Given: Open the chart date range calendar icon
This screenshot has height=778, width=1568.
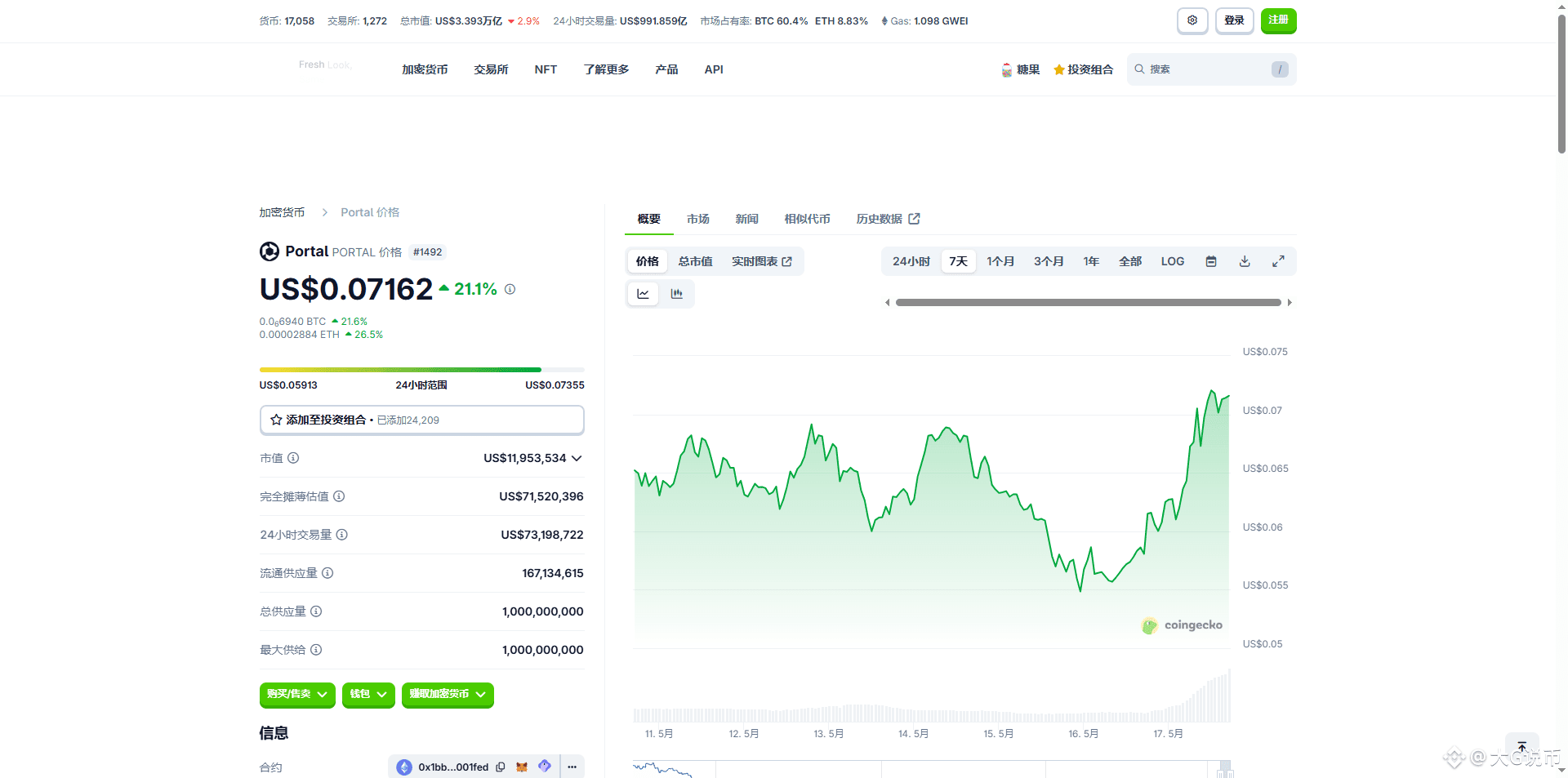Looking at the screenshot, I should click(1211, 261).
